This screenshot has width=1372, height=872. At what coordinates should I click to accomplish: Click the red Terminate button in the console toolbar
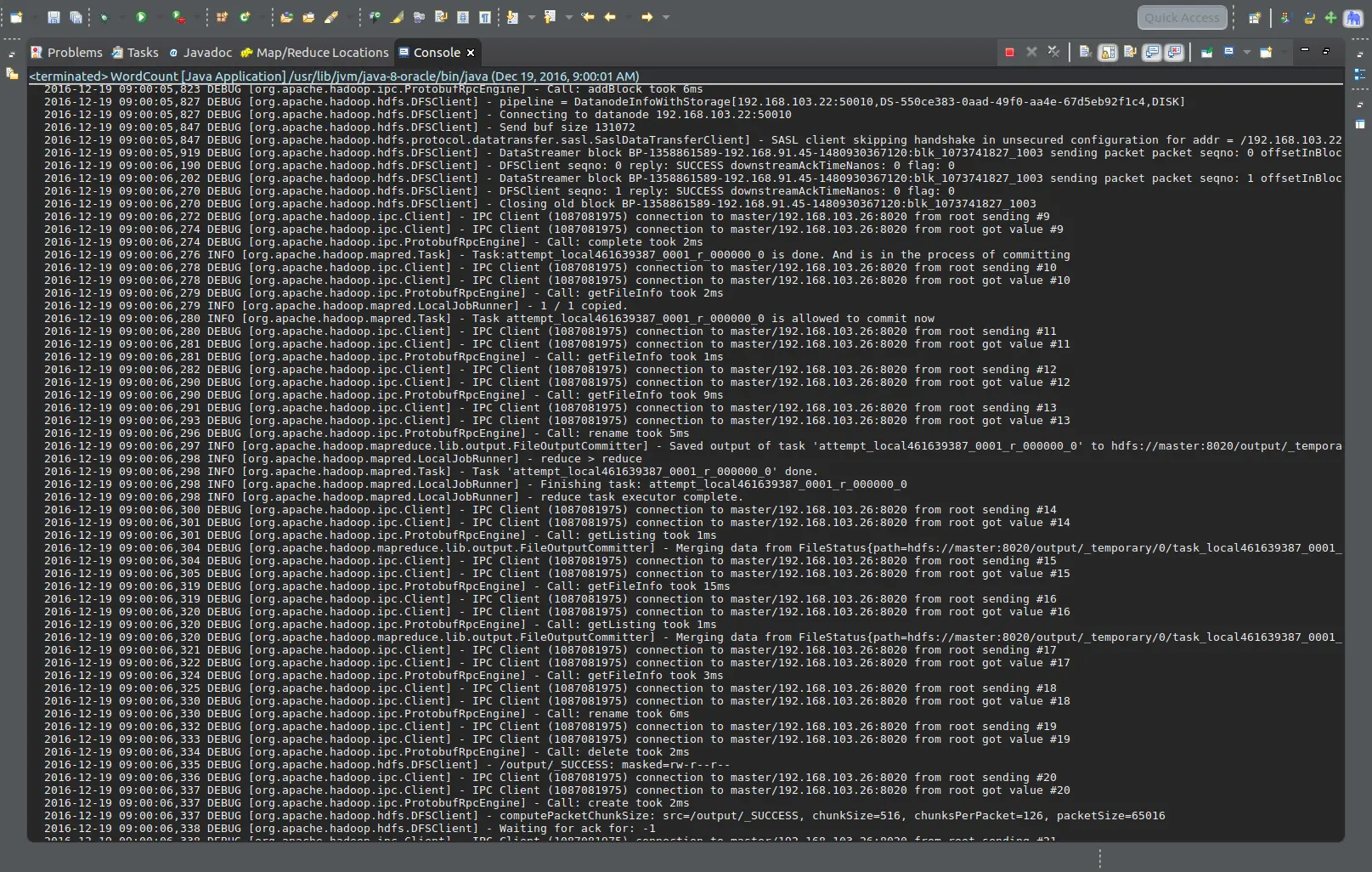coord(1009,53)
